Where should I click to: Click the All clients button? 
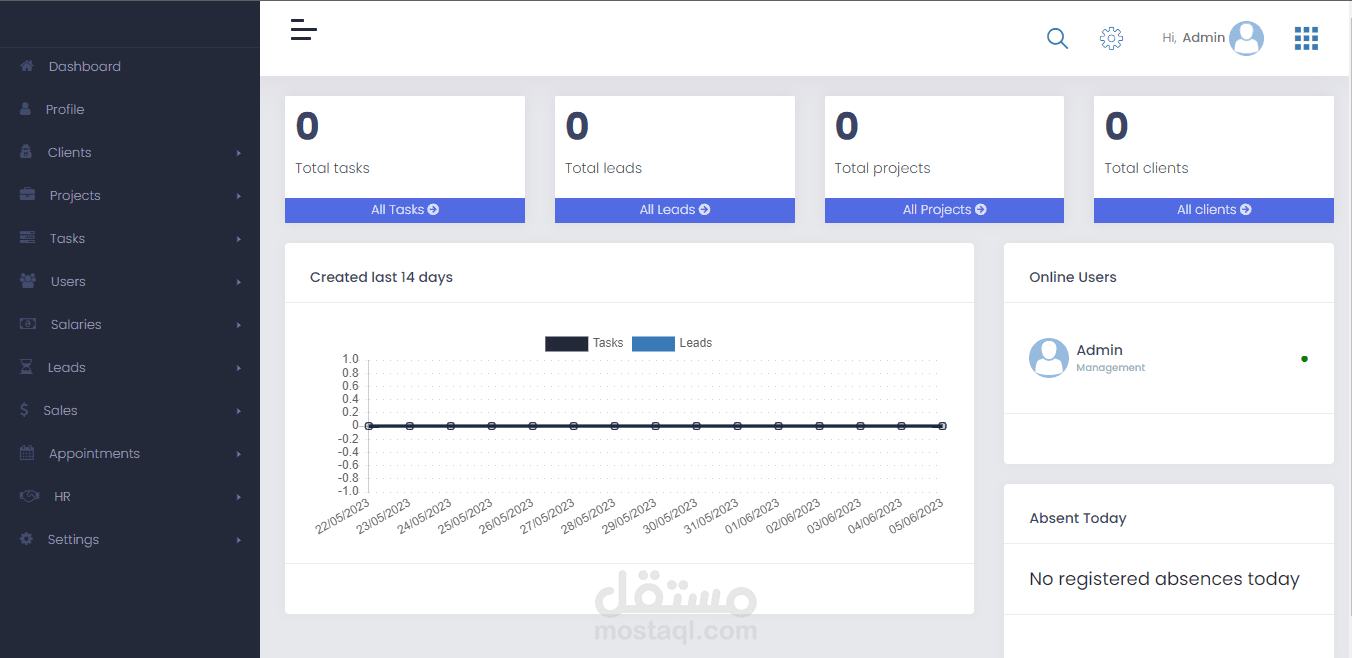(1214, 210)
